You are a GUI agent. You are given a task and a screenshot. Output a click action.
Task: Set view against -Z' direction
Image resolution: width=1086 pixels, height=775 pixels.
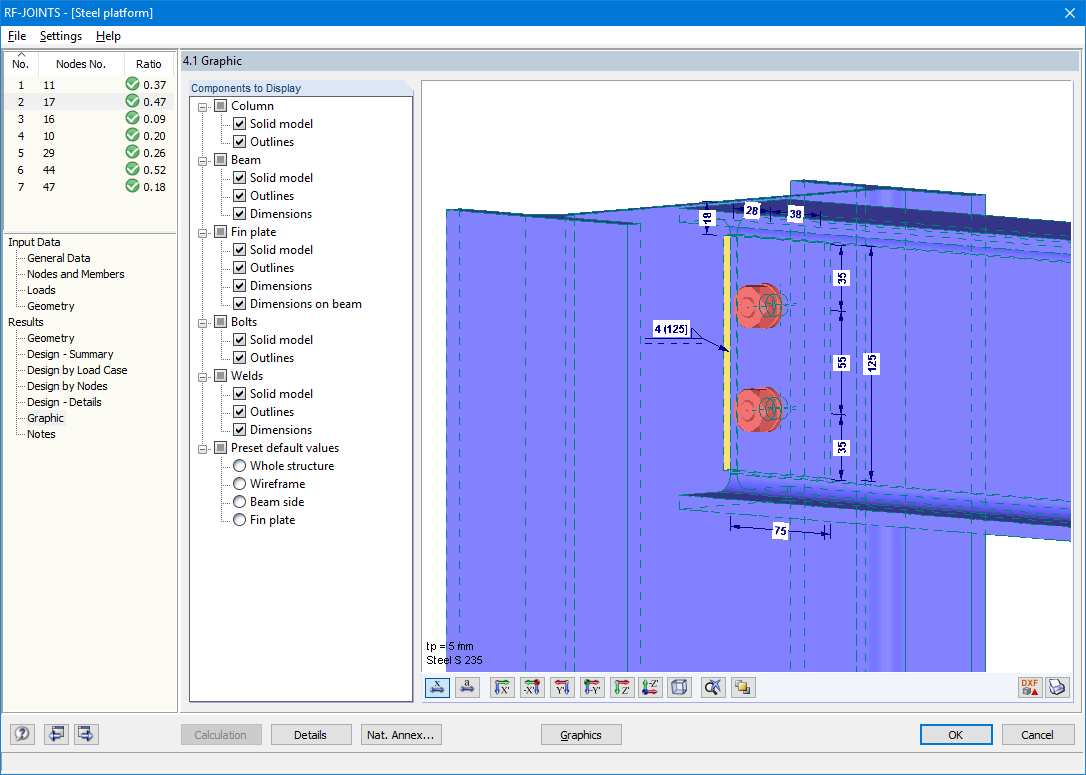[650, 687]
